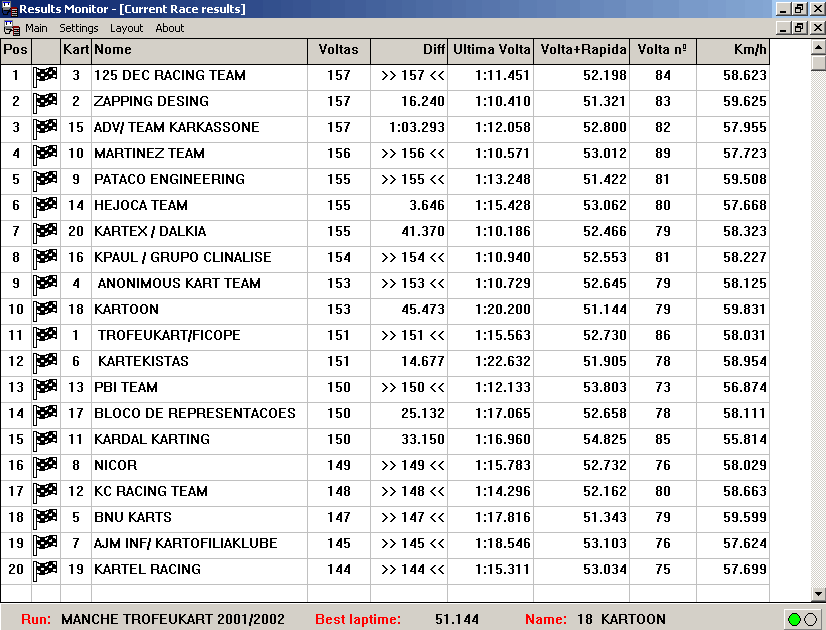The width and height of the screenshot is (826, 630).
Task: Click the white status indicator circle
Action: 811,619
